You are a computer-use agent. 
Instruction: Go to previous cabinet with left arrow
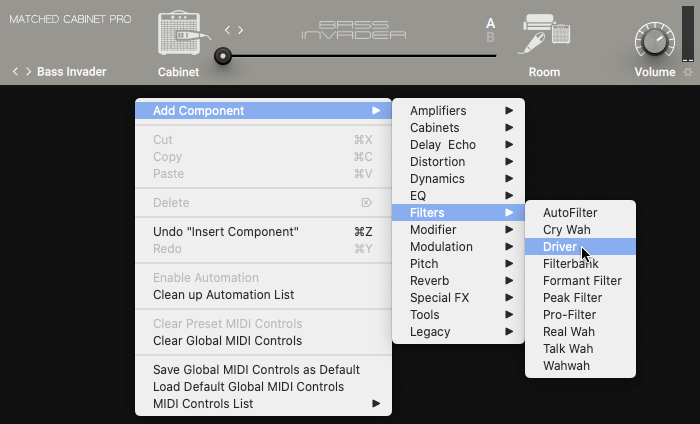coord(228,30)
